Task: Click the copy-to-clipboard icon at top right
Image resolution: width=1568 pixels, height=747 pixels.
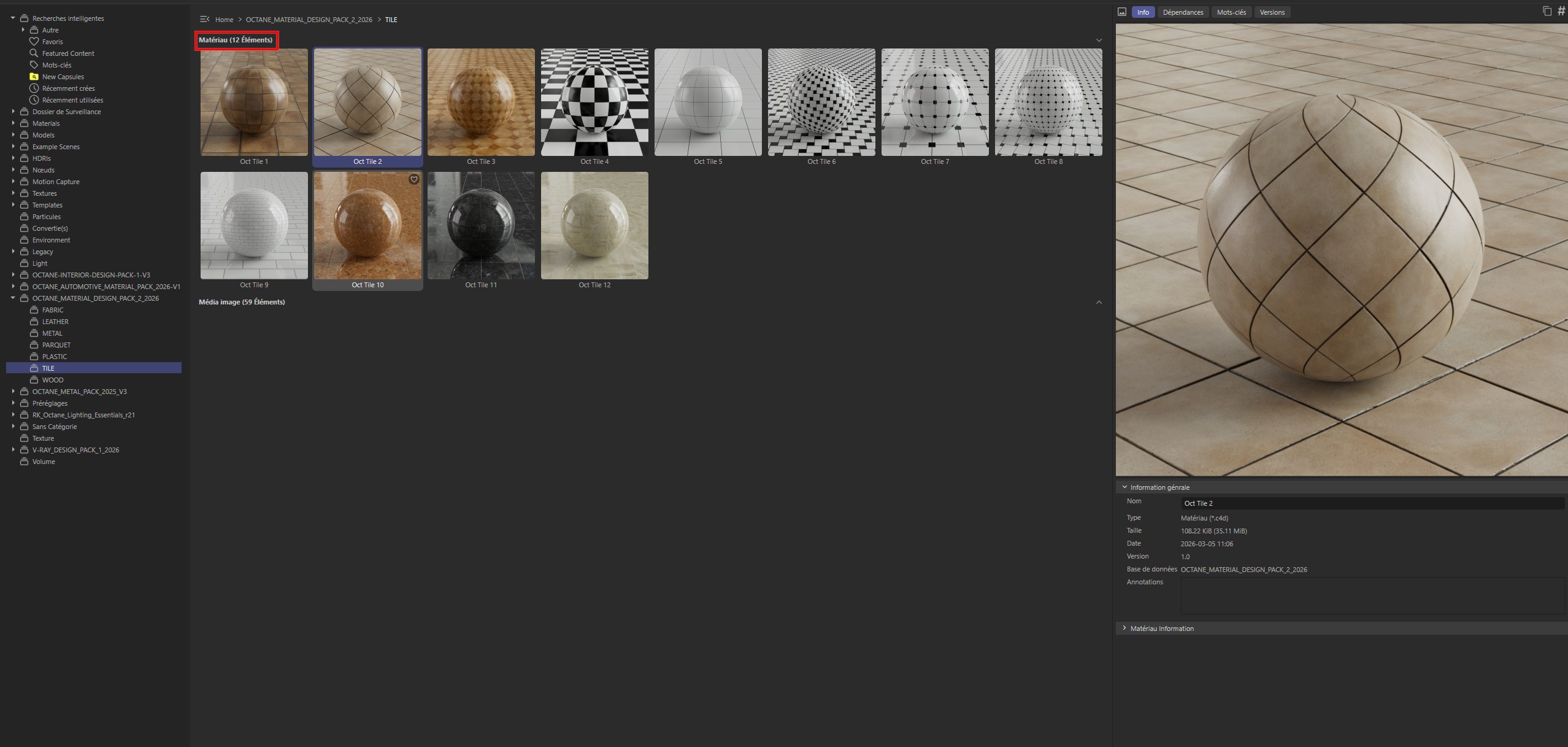Action: pyautogui.click(x=1547, y=11)
